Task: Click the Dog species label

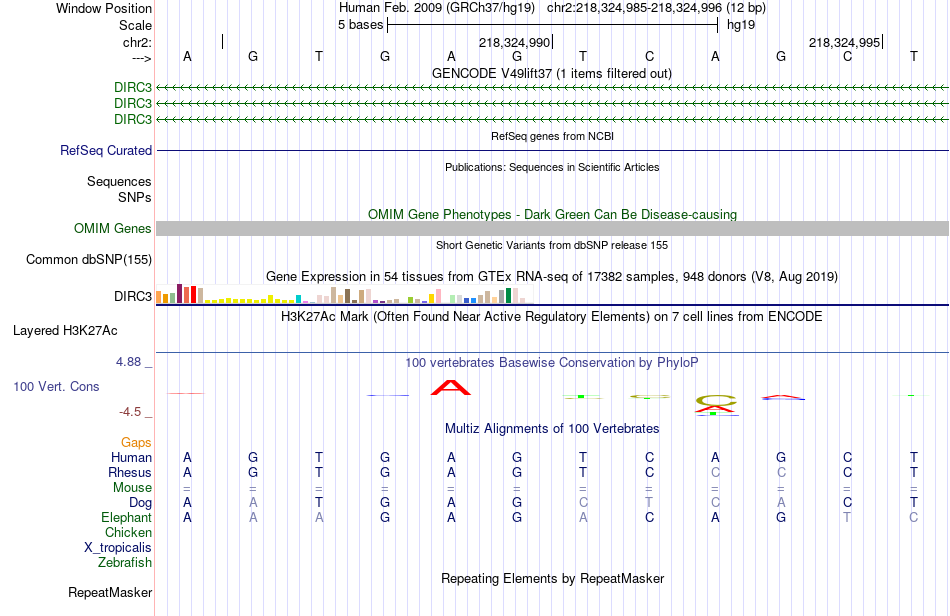Action: [x=141, y=503]
